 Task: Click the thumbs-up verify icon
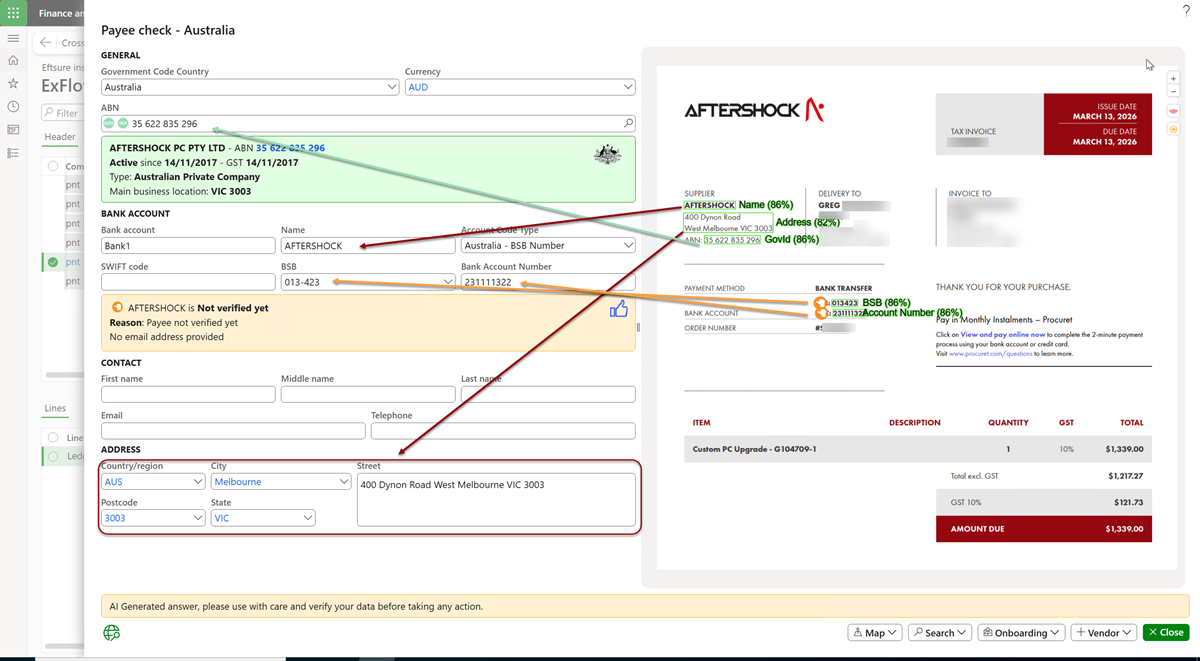click(619, 309)
